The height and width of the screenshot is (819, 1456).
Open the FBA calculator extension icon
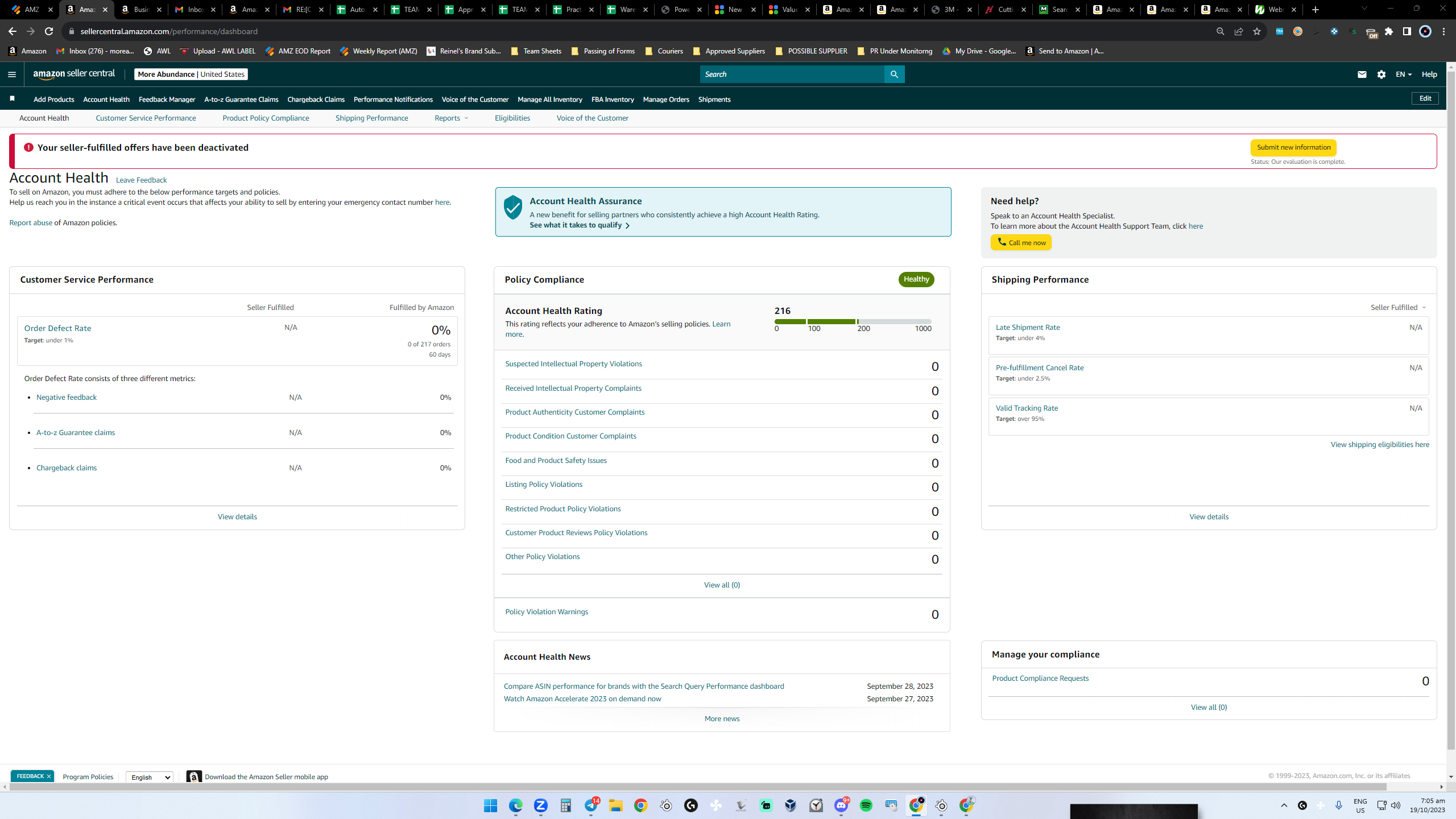(1280, 31)
